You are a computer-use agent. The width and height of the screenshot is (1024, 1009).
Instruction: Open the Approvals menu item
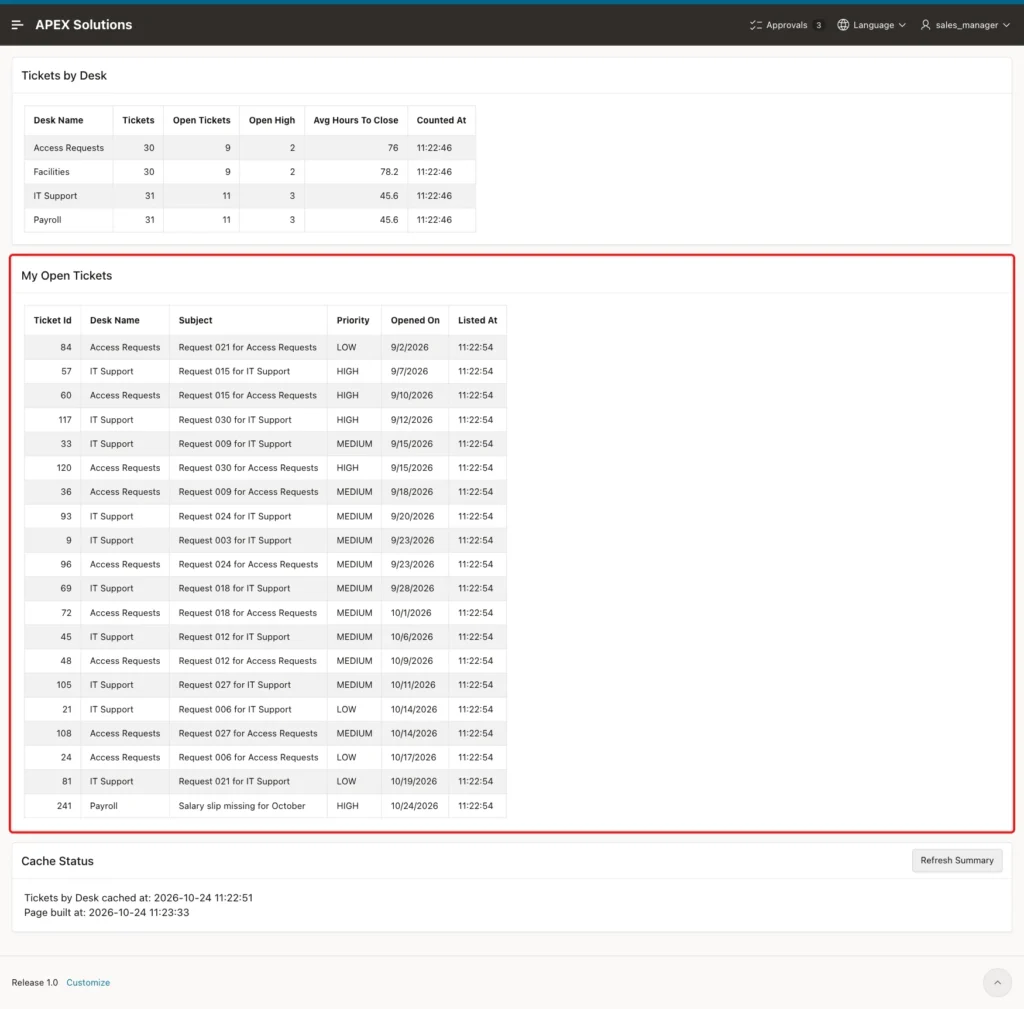(786, 25)
